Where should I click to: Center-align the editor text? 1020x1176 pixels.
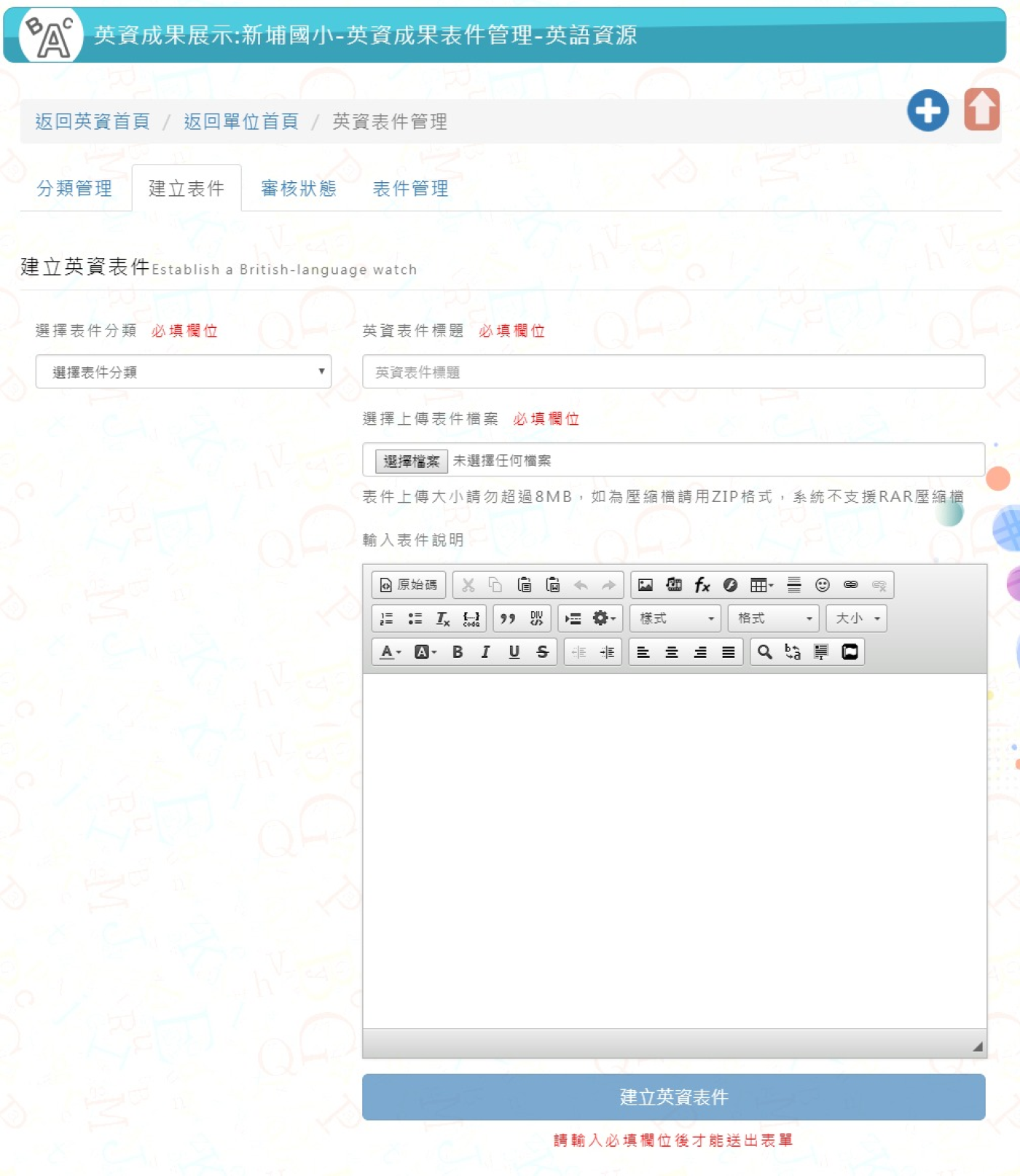point(672,652)
